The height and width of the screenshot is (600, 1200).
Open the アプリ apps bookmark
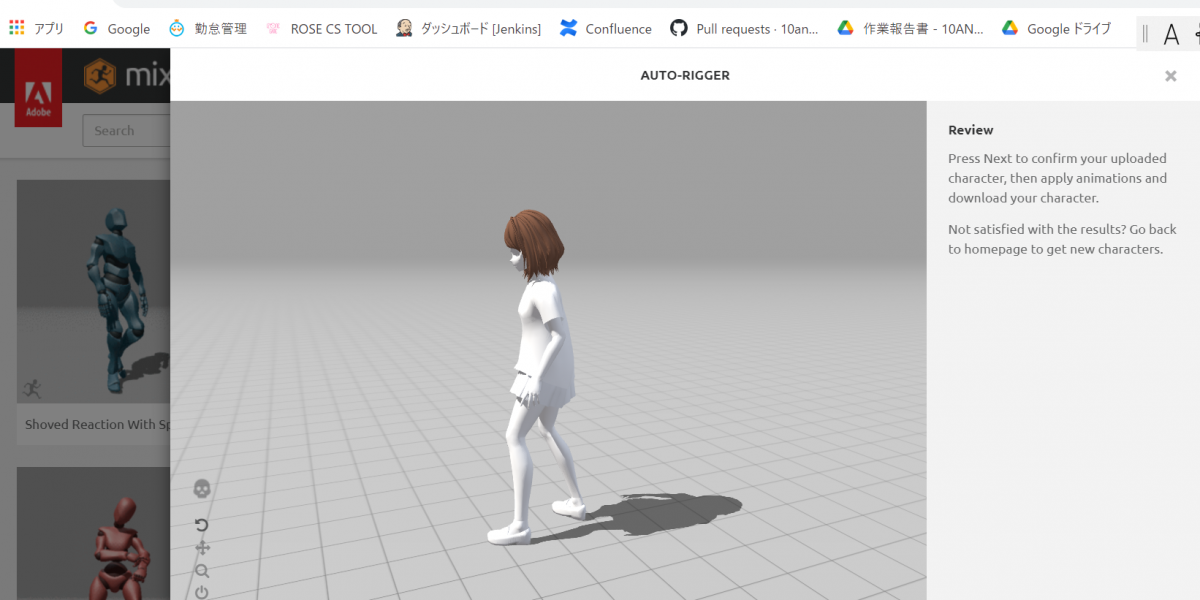pyautogui.click(x=37, y=29)
